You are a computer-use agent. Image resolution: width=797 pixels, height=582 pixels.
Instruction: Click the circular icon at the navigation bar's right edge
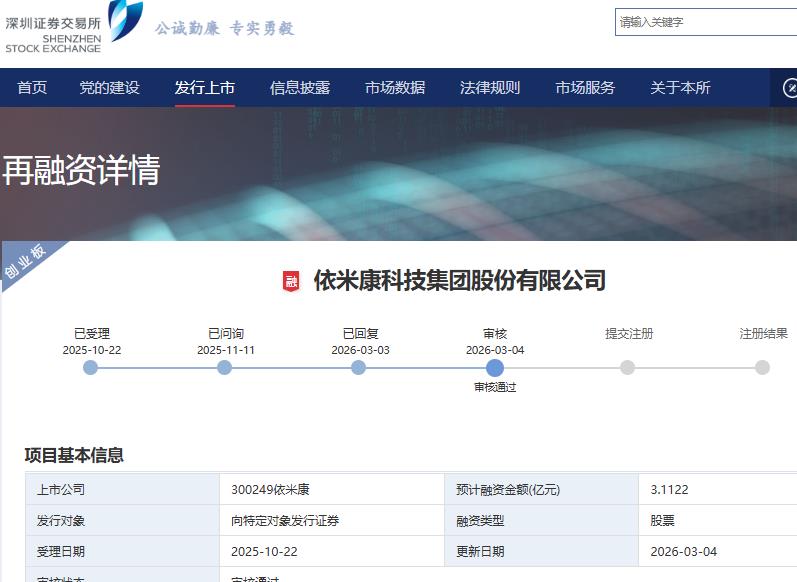click(x=789, y=87)
